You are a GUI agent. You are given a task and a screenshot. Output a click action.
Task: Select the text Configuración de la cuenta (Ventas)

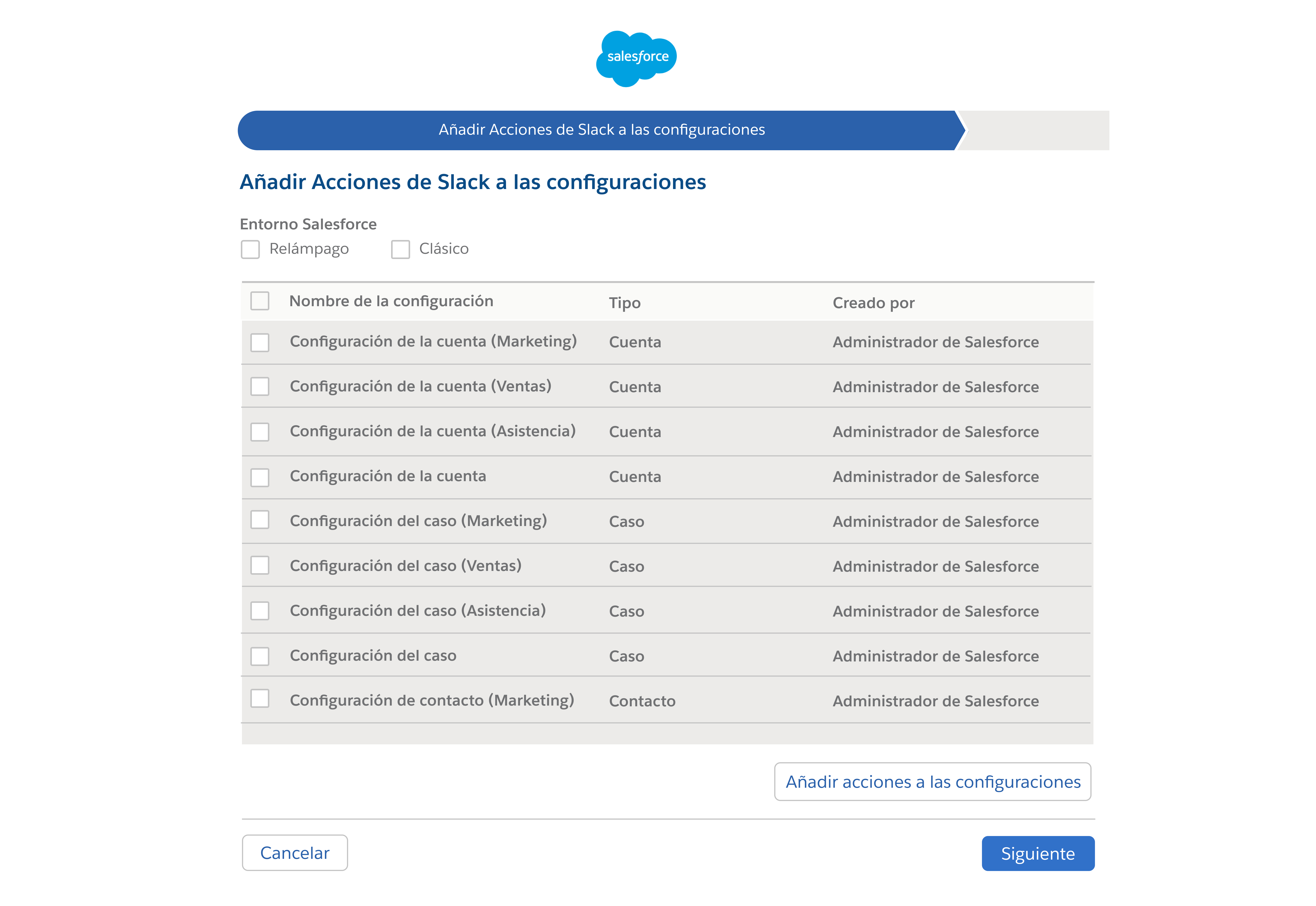[421, 387]
